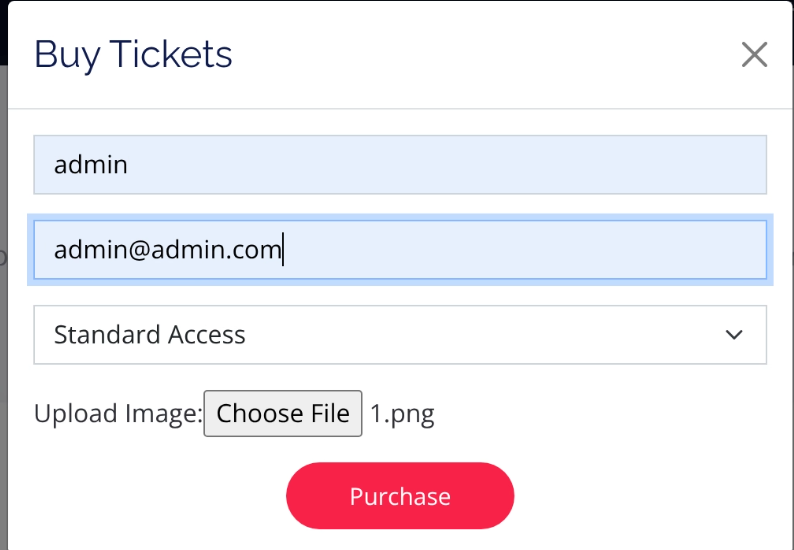Submit the form with Purchase button
794x550 pixels.
400,496
